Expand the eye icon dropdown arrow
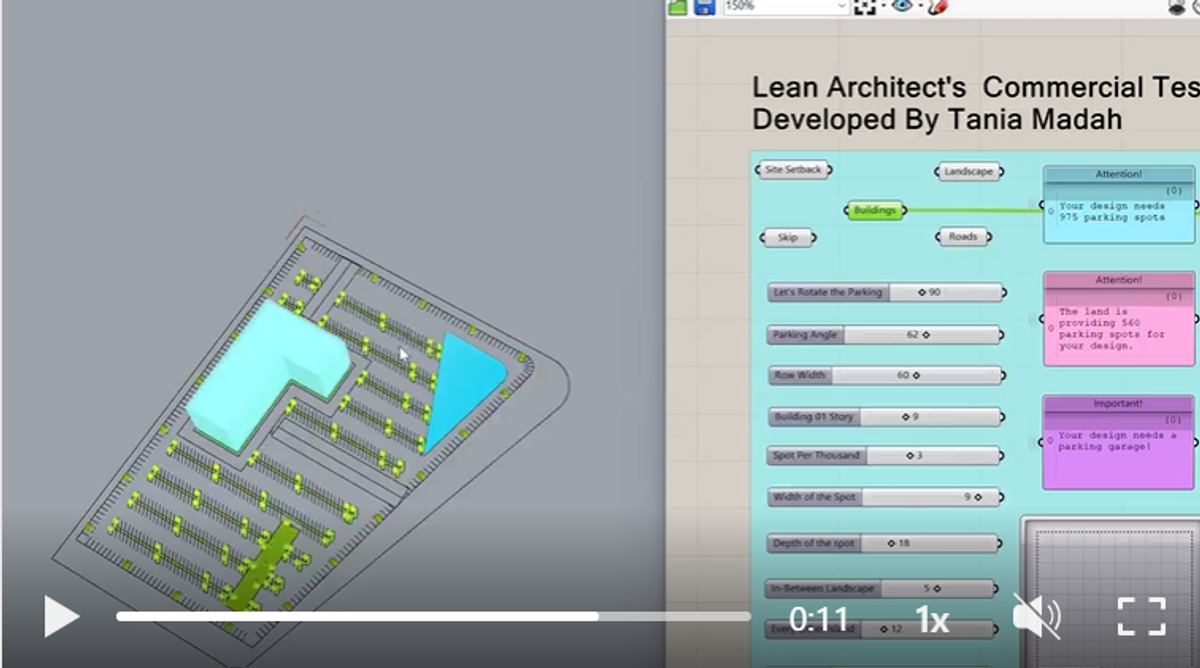Viewport: 1200px width, 668px height. point(919,6)
